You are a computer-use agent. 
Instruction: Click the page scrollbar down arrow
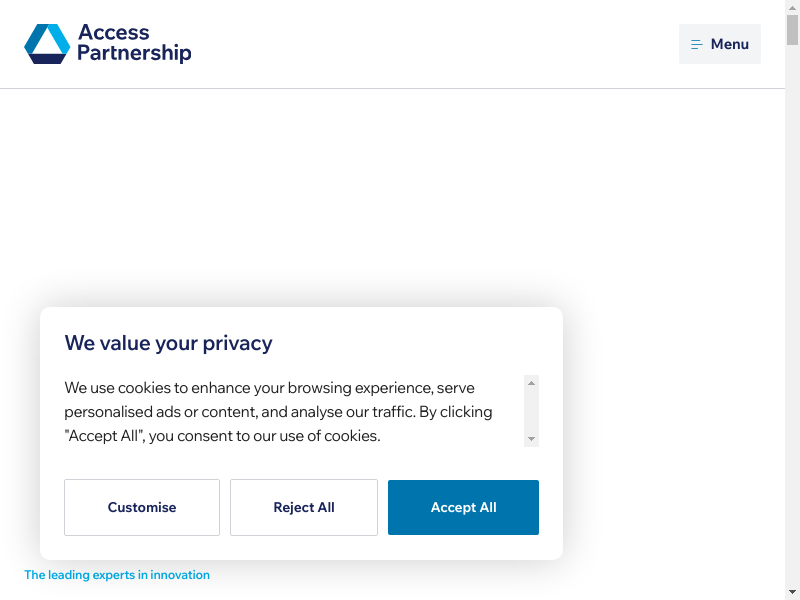(792, 592)
